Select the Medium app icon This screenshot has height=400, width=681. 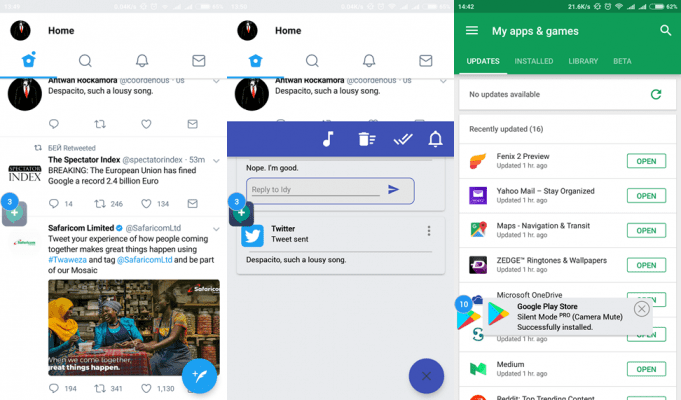pos(478,369)
